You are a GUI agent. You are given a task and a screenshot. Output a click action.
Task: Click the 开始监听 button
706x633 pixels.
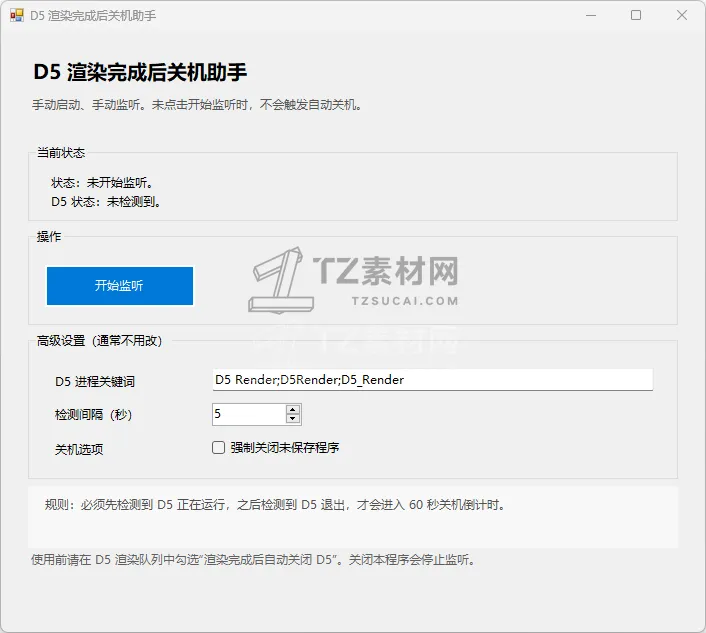click(120, 286)
